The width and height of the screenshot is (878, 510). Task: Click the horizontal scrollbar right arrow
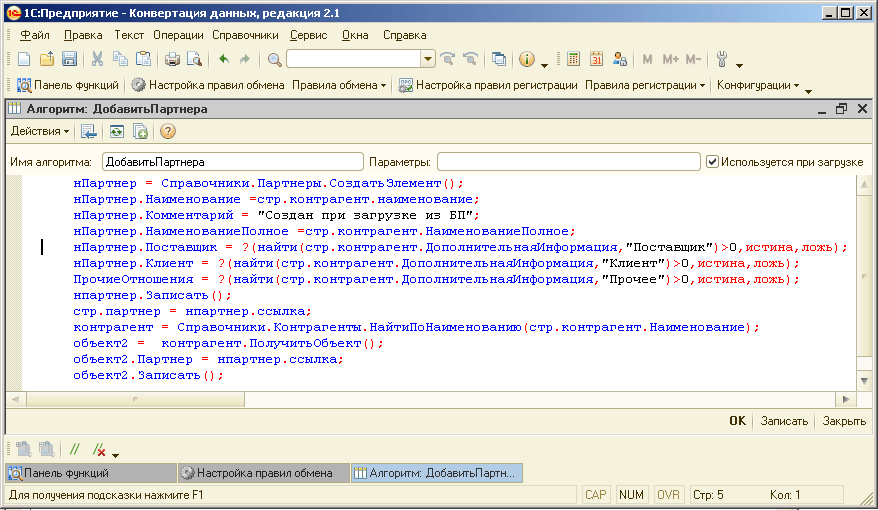pos(846,399)
